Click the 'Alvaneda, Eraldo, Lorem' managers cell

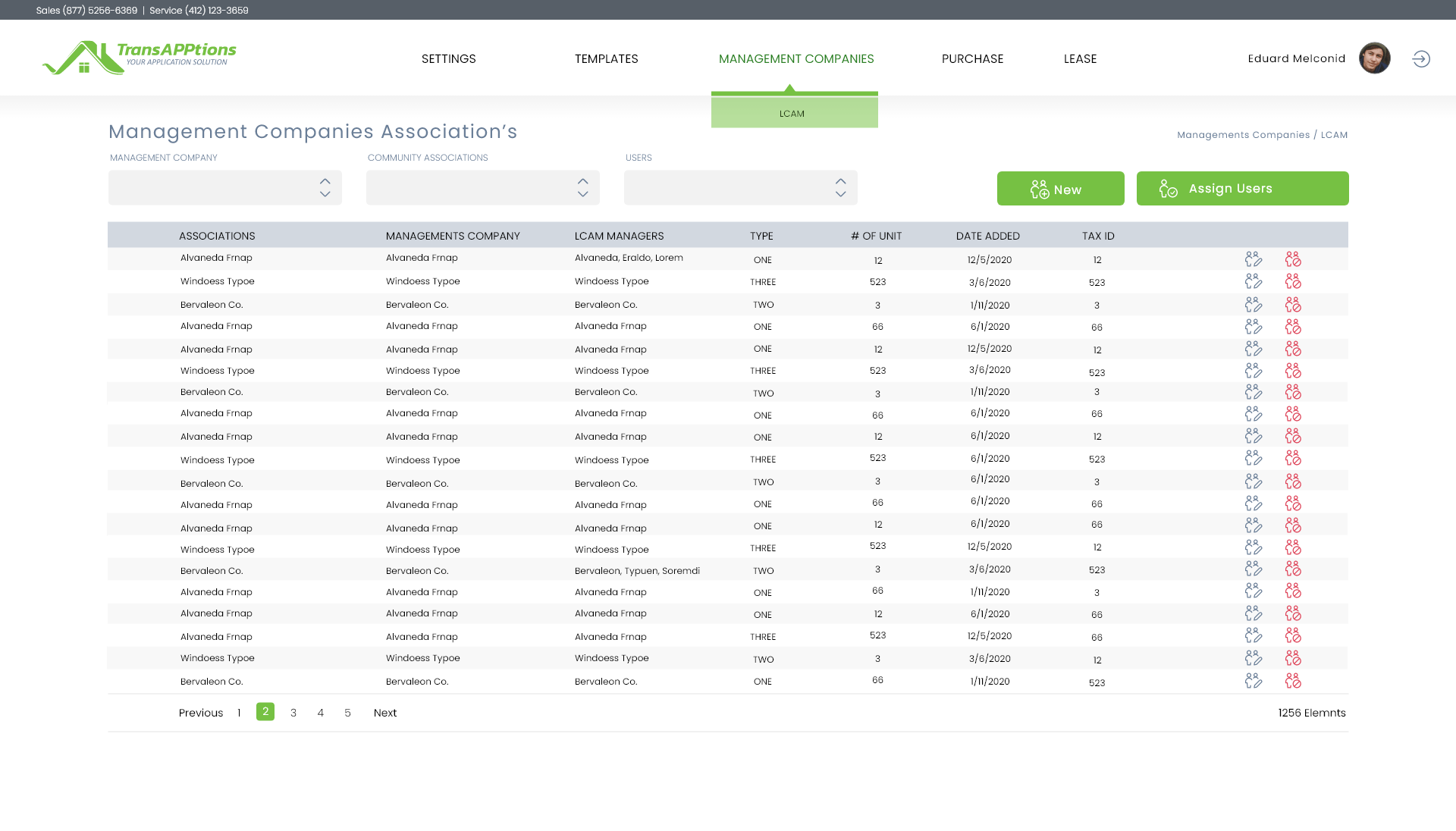click(629, 258)
